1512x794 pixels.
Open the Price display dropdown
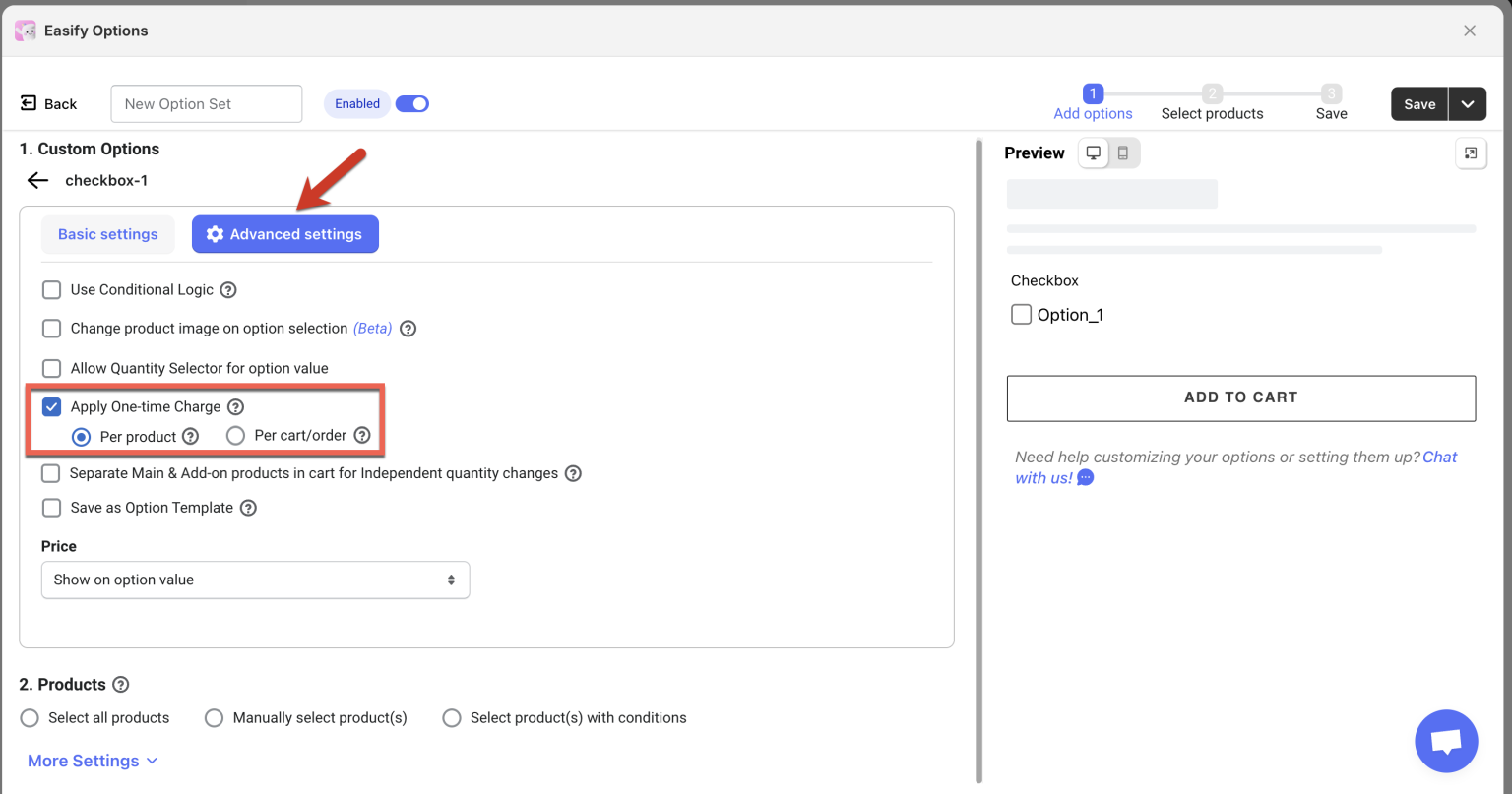[255, 580]
